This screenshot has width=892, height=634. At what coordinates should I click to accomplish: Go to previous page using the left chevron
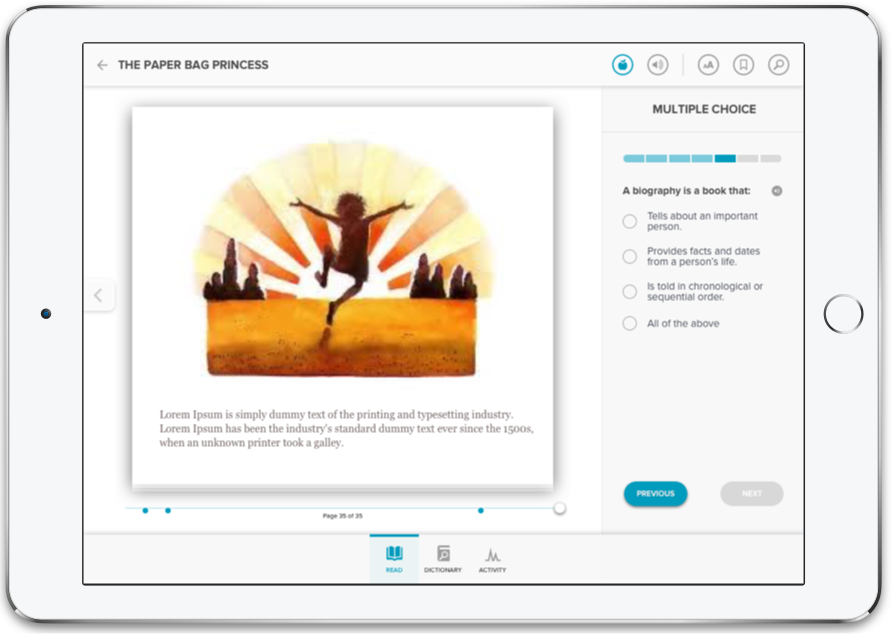[98, 295]
